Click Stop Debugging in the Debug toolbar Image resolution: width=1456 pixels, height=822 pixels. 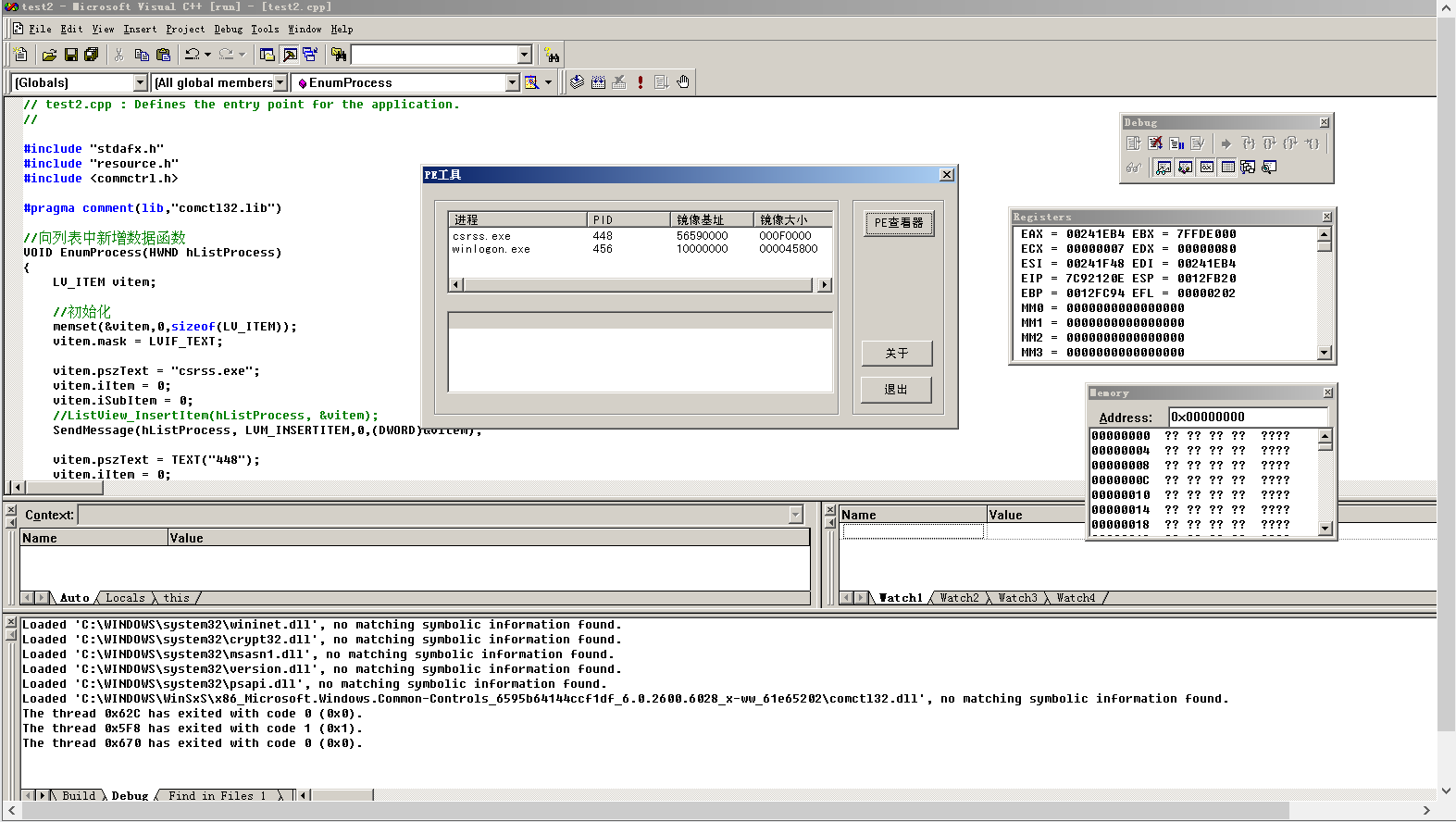pyautogui.click(x=1155, y=143)
